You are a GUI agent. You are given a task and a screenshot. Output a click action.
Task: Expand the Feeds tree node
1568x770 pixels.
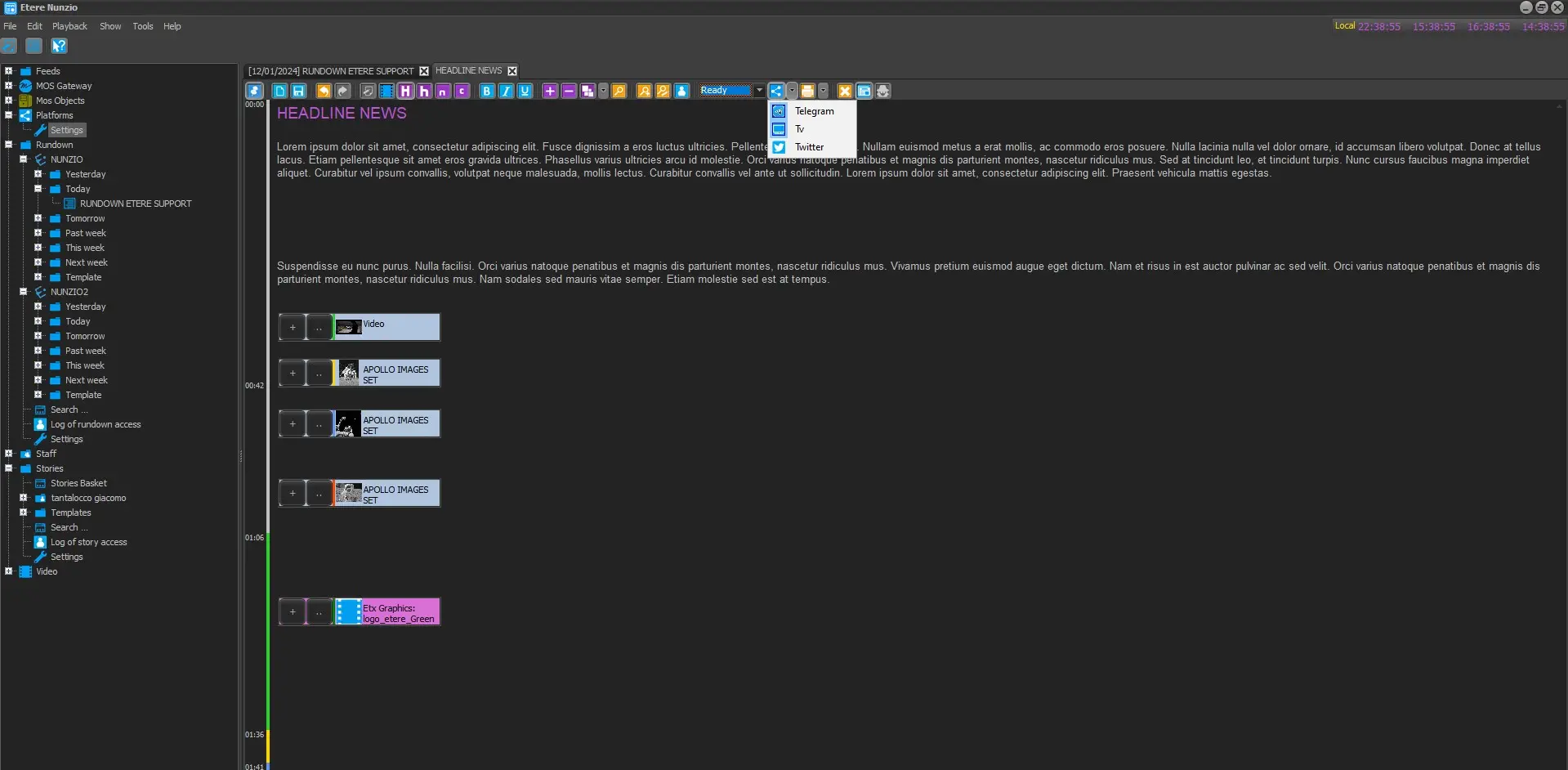click(x=9, y=71)
